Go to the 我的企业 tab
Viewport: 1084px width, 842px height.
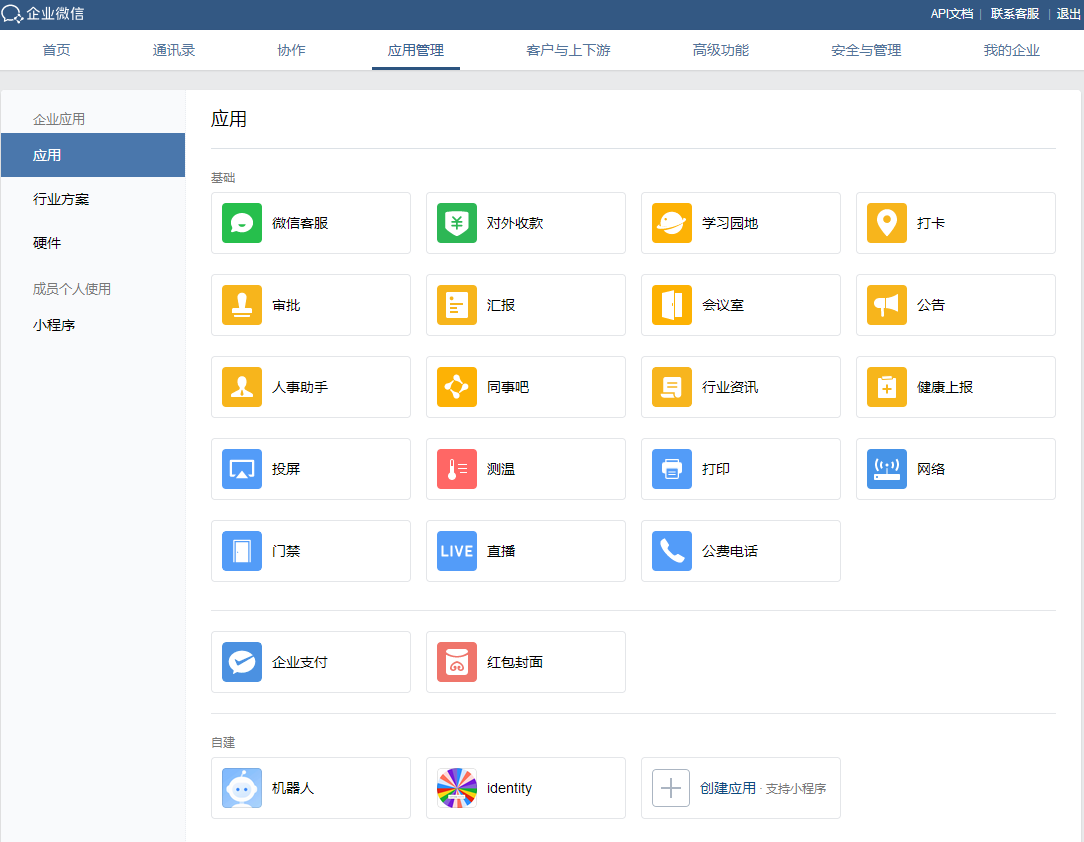[1011, 50]
